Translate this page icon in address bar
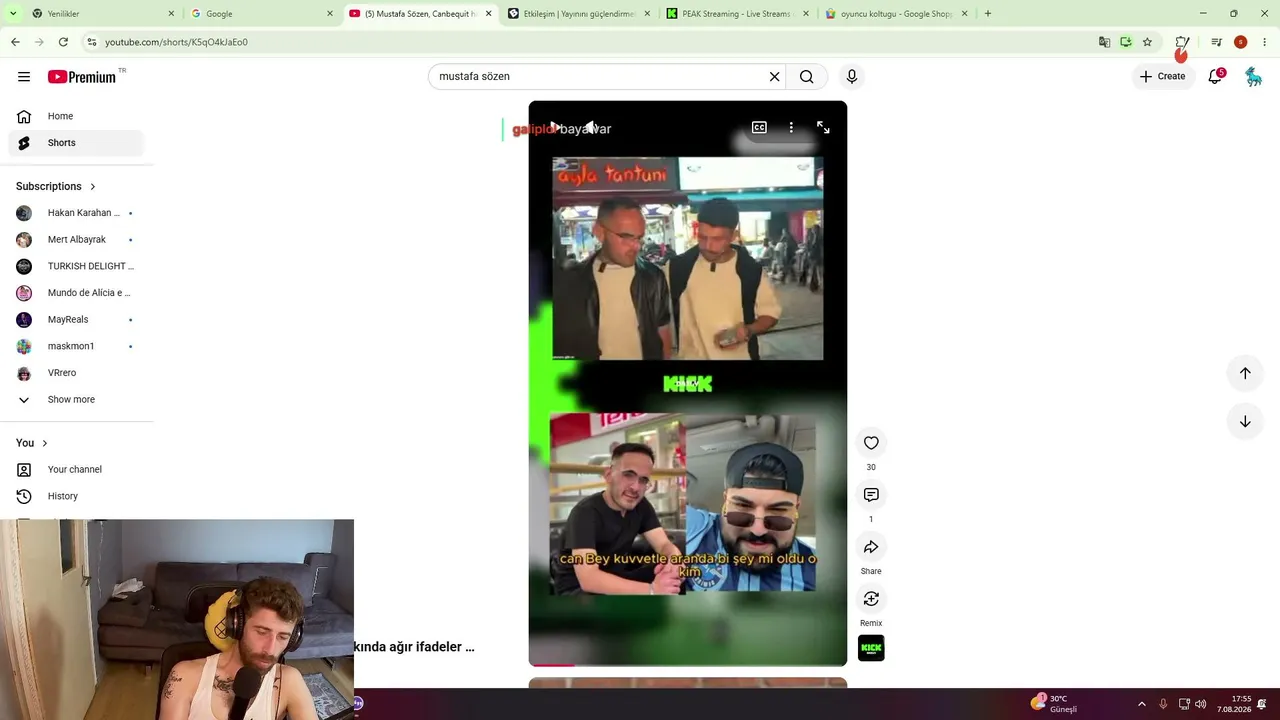 pos(1104,42)
